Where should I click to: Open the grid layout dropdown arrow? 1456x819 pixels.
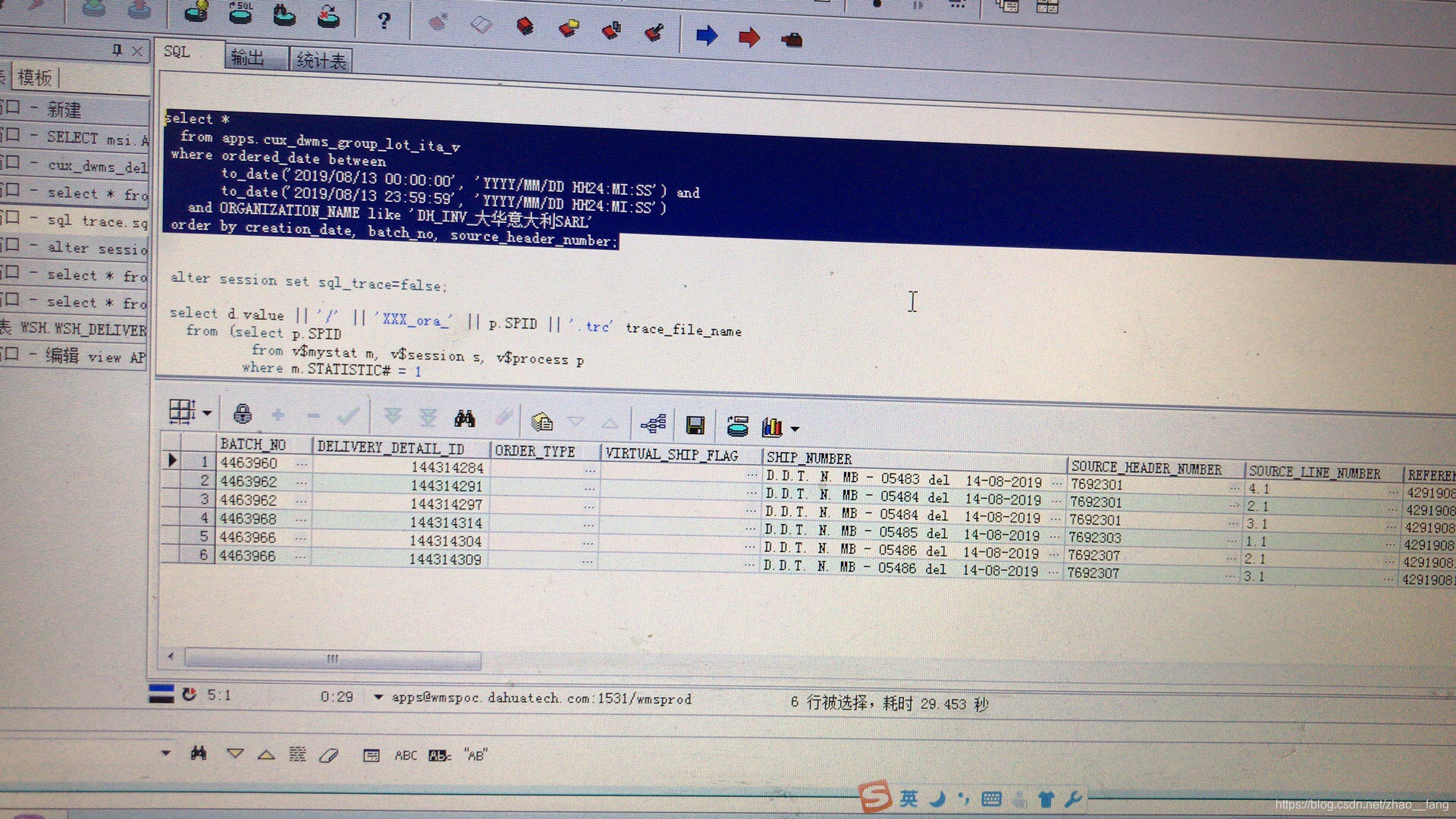click(207, 413)
